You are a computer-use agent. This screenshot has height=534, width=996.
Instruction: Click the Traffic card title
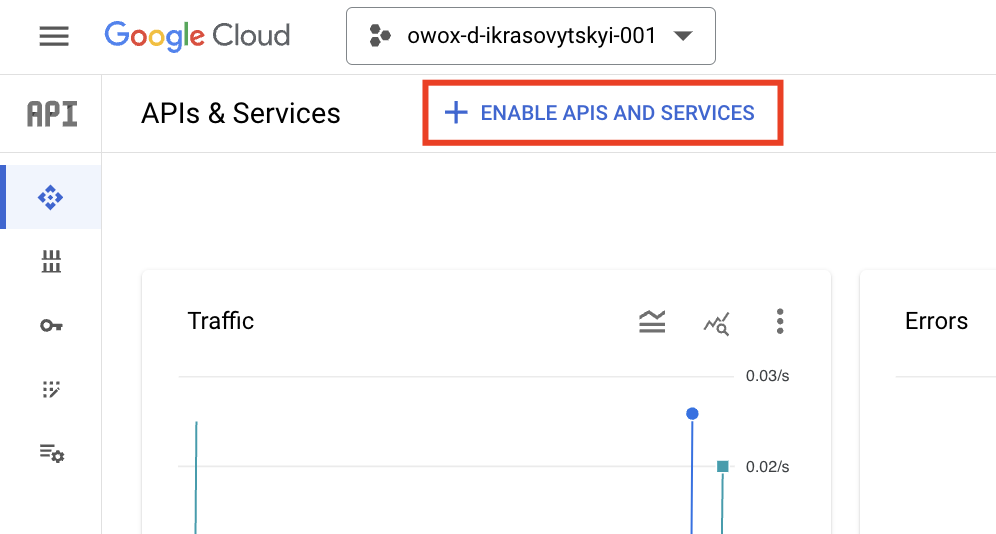tap(220, 321)
